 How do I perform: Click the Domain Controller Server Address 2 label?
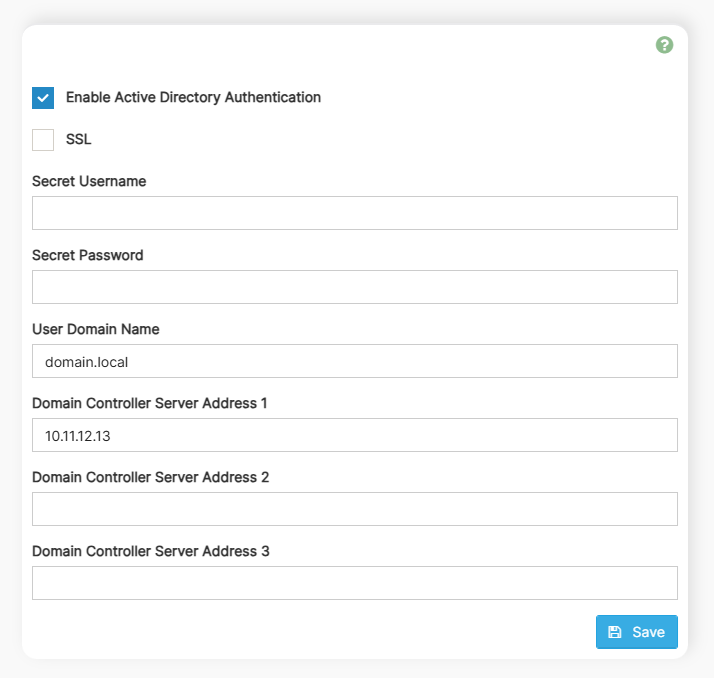pos(151,477)
